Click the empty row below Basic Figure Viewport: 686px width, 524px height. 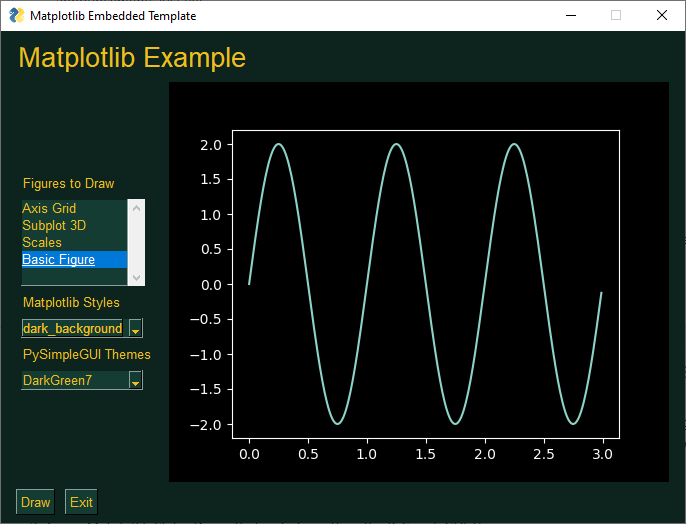[x=74, y=276]
